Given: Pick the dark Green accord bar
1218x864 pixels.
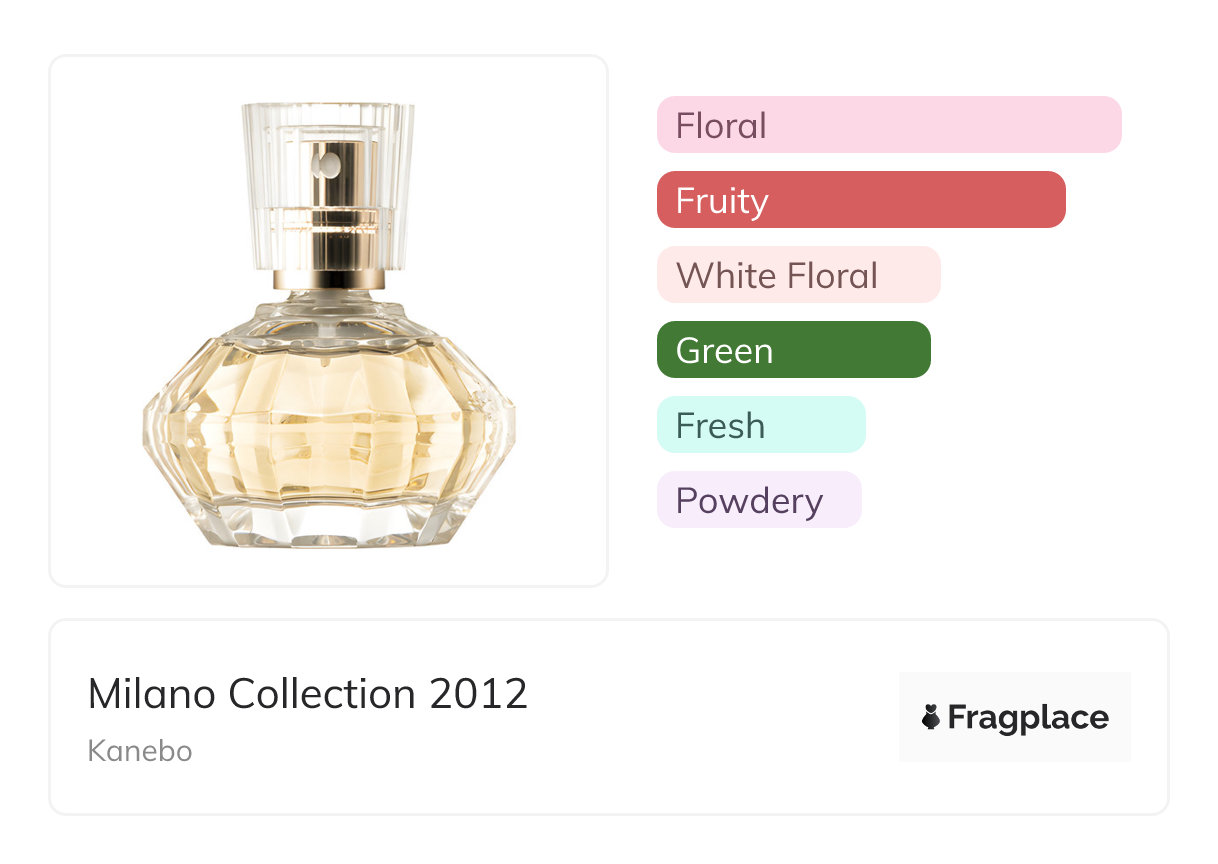Looking at the screenshot, I should 793,350.
